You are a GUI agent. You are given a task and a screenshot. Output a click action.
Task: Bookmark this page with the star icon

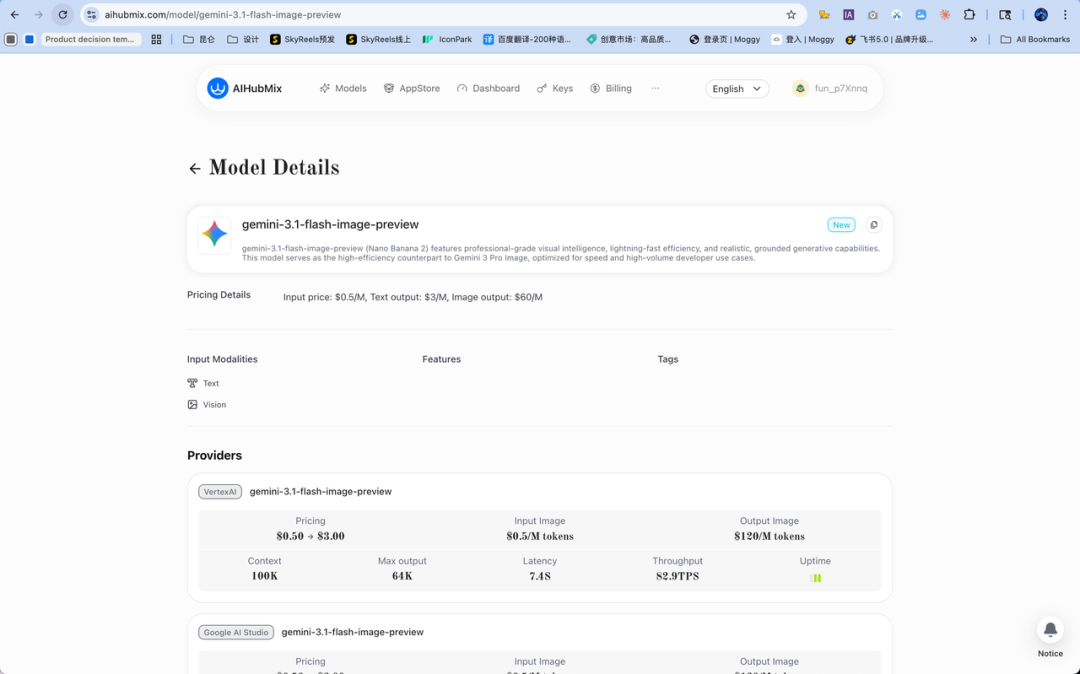791,15
